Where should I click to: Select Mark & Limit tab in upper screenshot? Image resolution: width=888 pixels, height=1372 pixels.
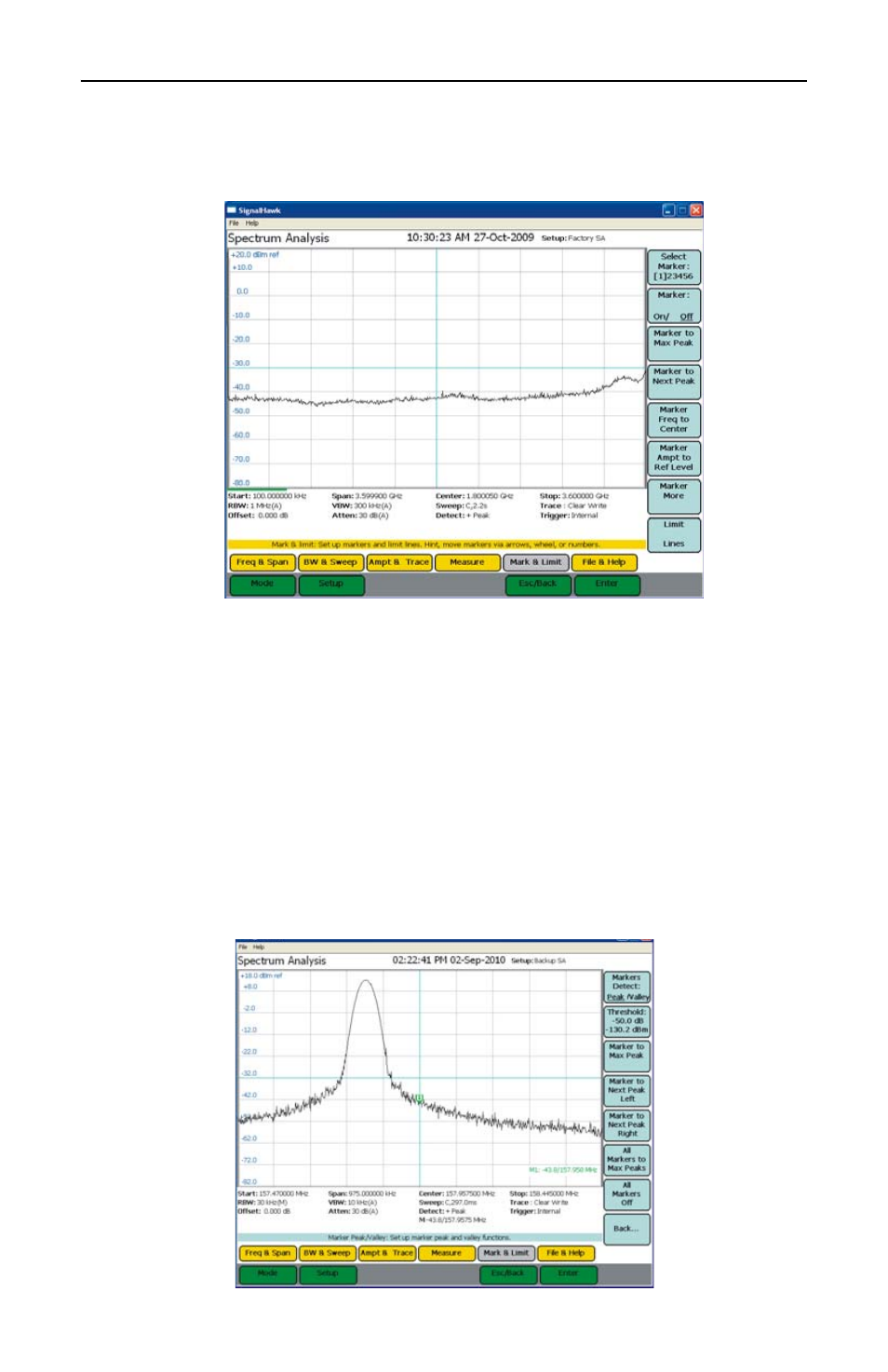coord(536,562)
